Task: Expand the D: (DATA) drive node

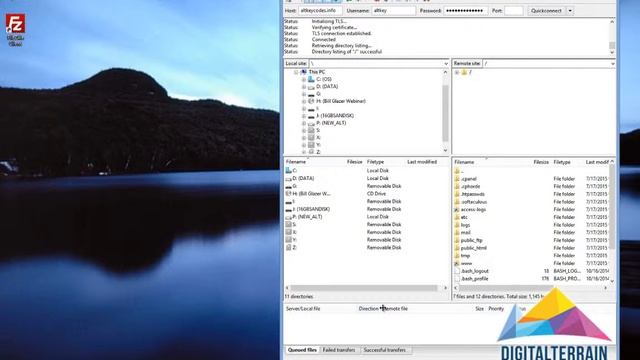Action: point(304,87)
